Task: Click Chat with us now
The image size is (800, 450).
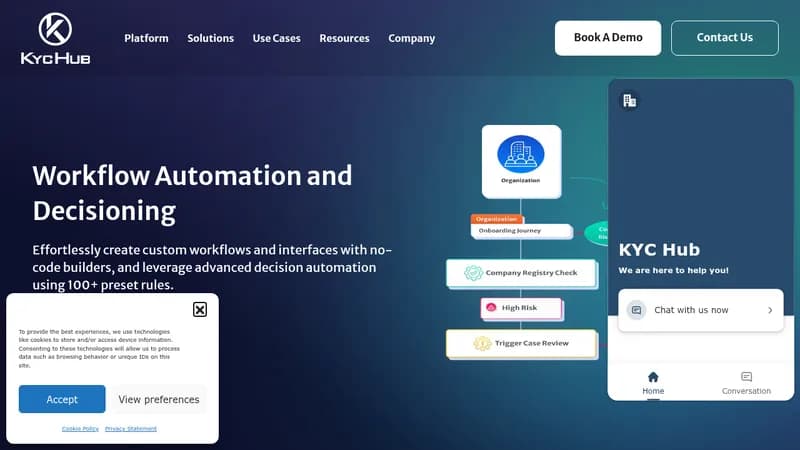Action: click(x=701, y=310)
